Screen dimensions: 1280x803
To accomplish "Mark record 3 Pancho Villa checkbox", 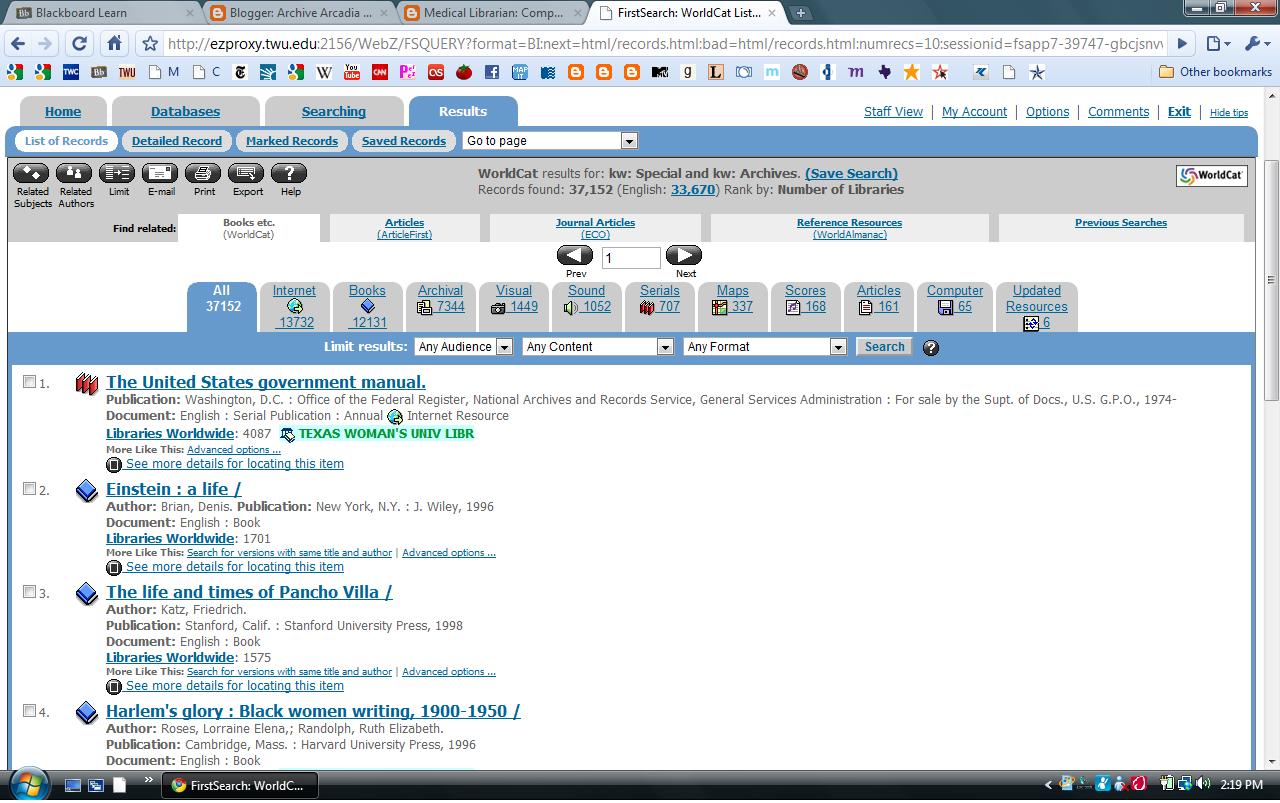I will coord(30,592).
